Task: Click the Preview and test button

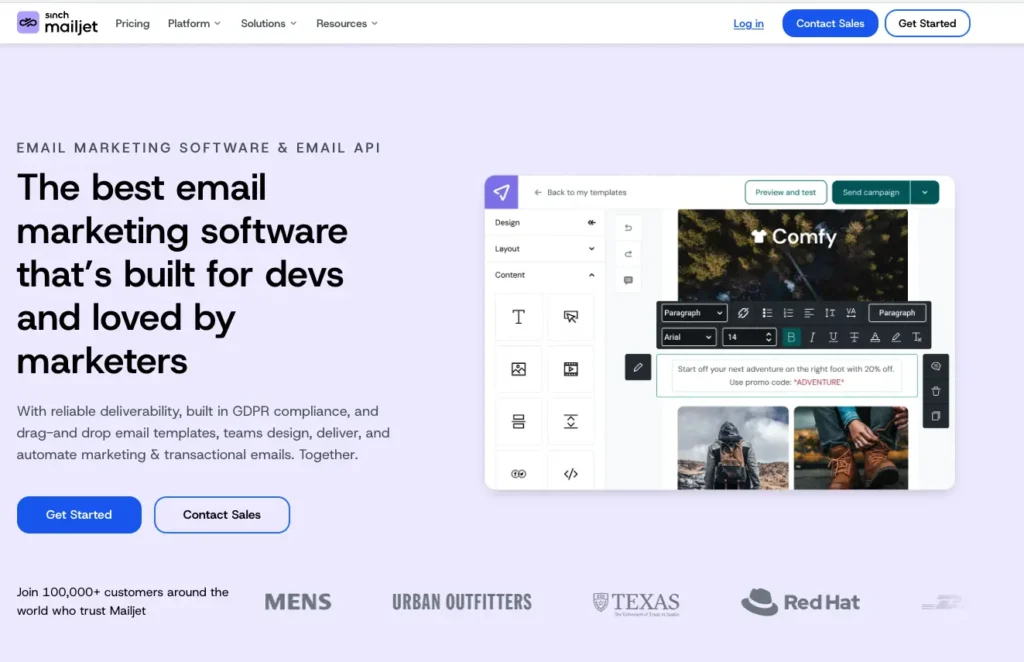Action: (785, 192)
